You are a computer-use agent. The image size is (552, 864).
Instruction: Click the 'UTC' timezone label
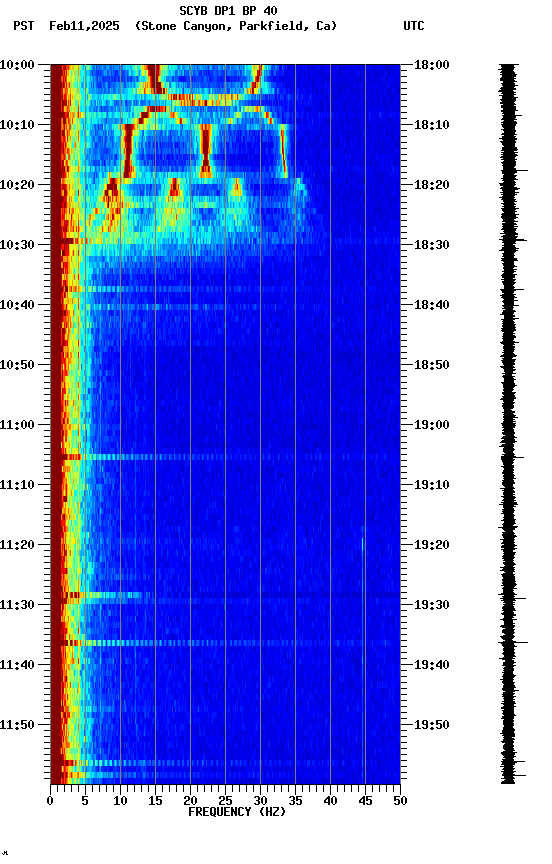point(414,26)
